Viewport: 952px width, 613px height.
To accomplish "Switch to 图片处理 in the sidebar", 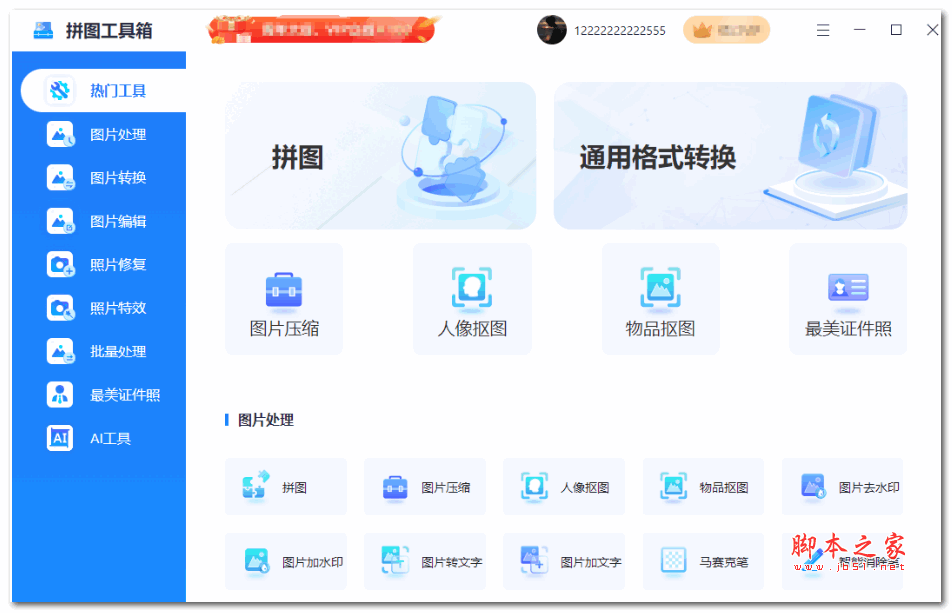I will [97, 134].
